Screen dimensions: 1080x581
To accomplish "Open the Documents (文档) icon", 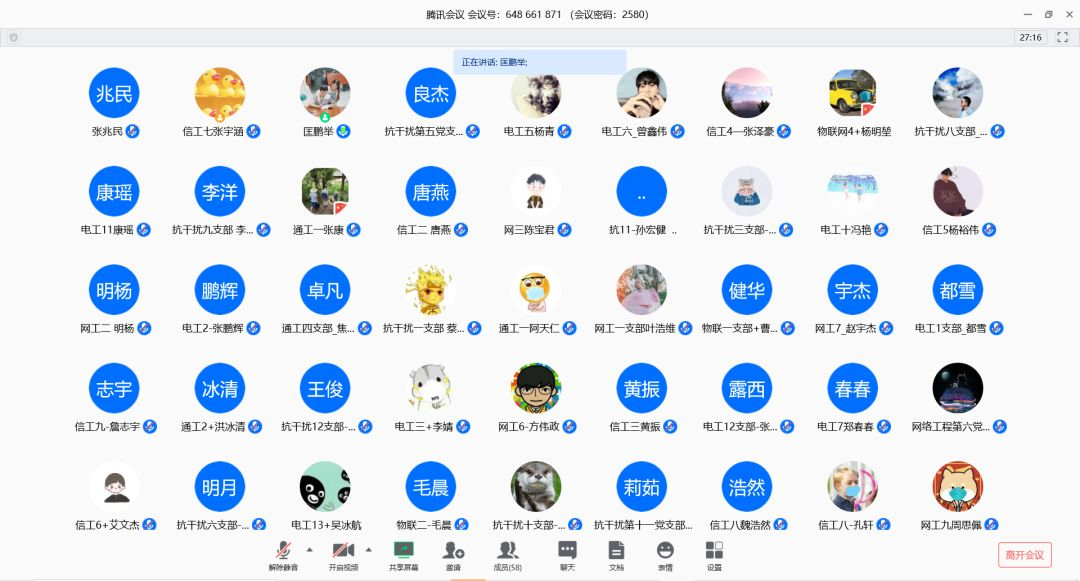I will [616, 553].
